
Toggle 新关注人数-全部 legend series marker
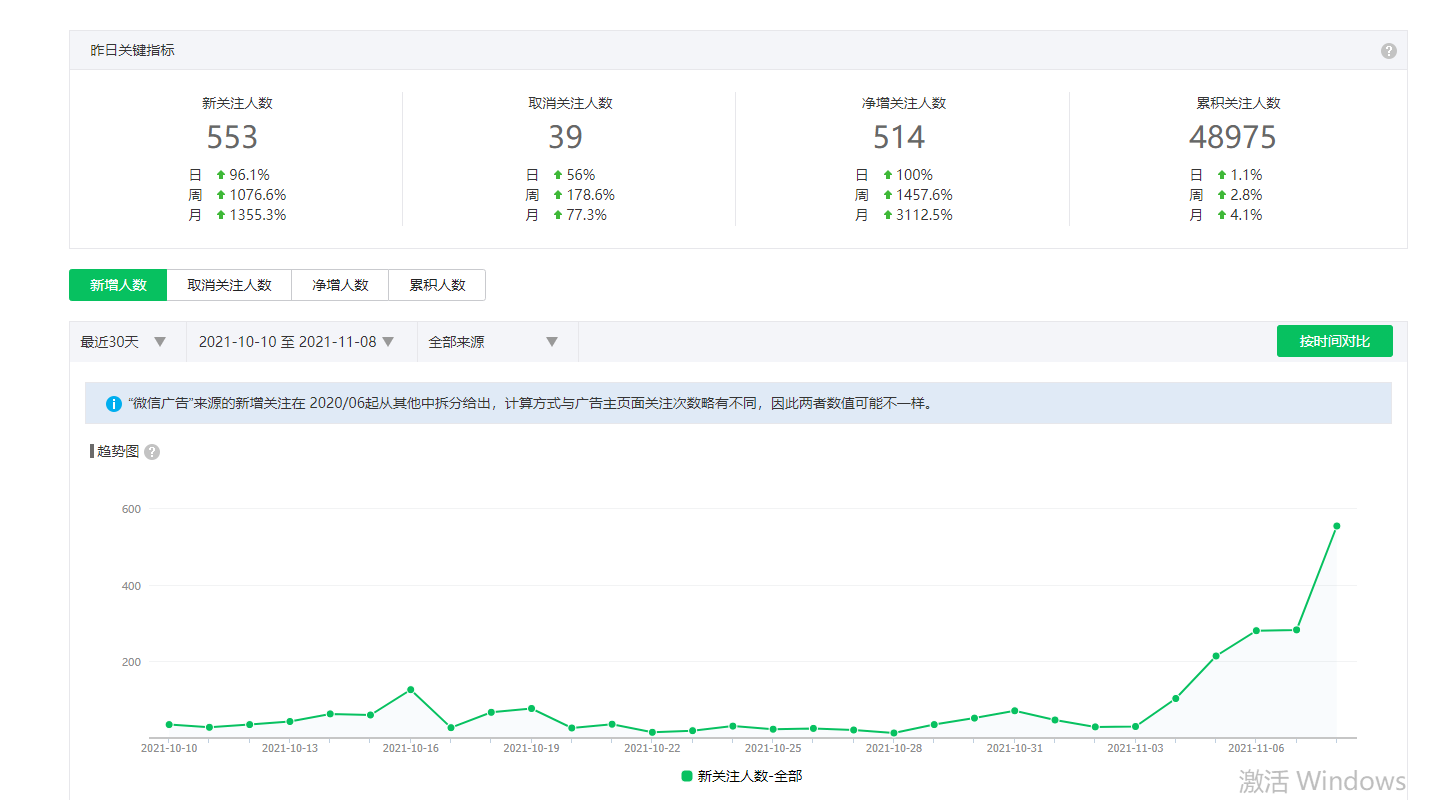click(687, 776)
